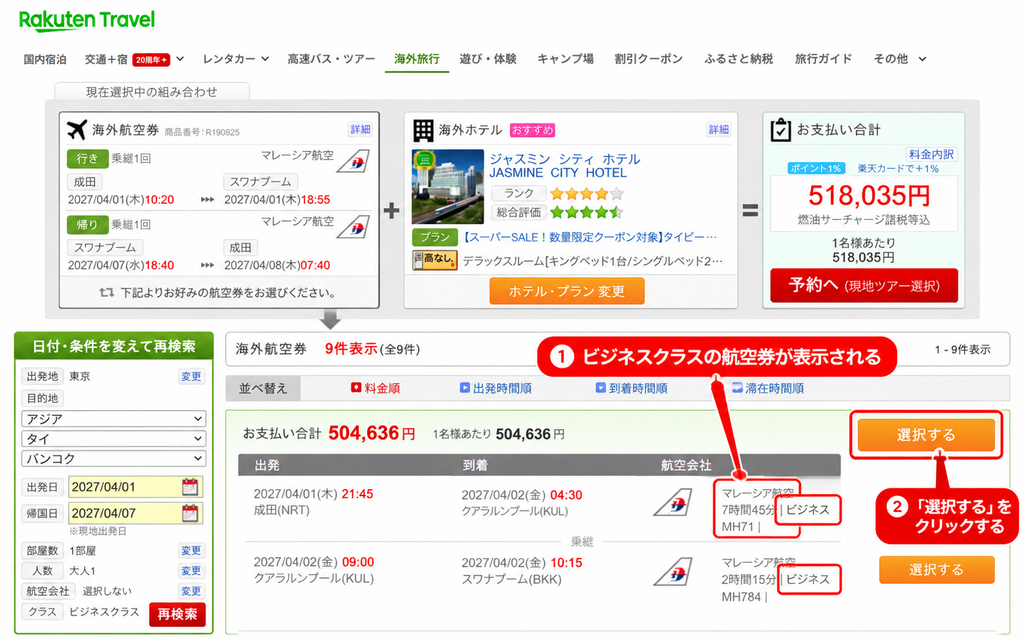Expand the 交通+宿 menu dropdown

[180, 59]
